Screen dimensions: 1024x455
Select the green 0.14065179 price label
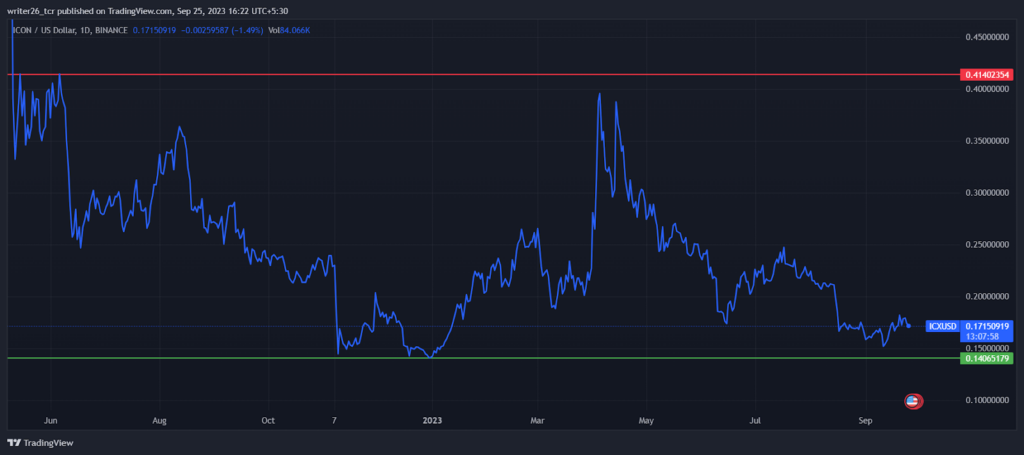987,358
